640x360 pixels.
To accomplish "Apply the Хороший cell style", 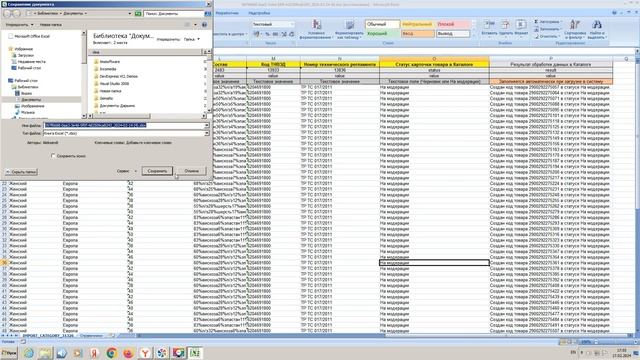I will [382, 33].
